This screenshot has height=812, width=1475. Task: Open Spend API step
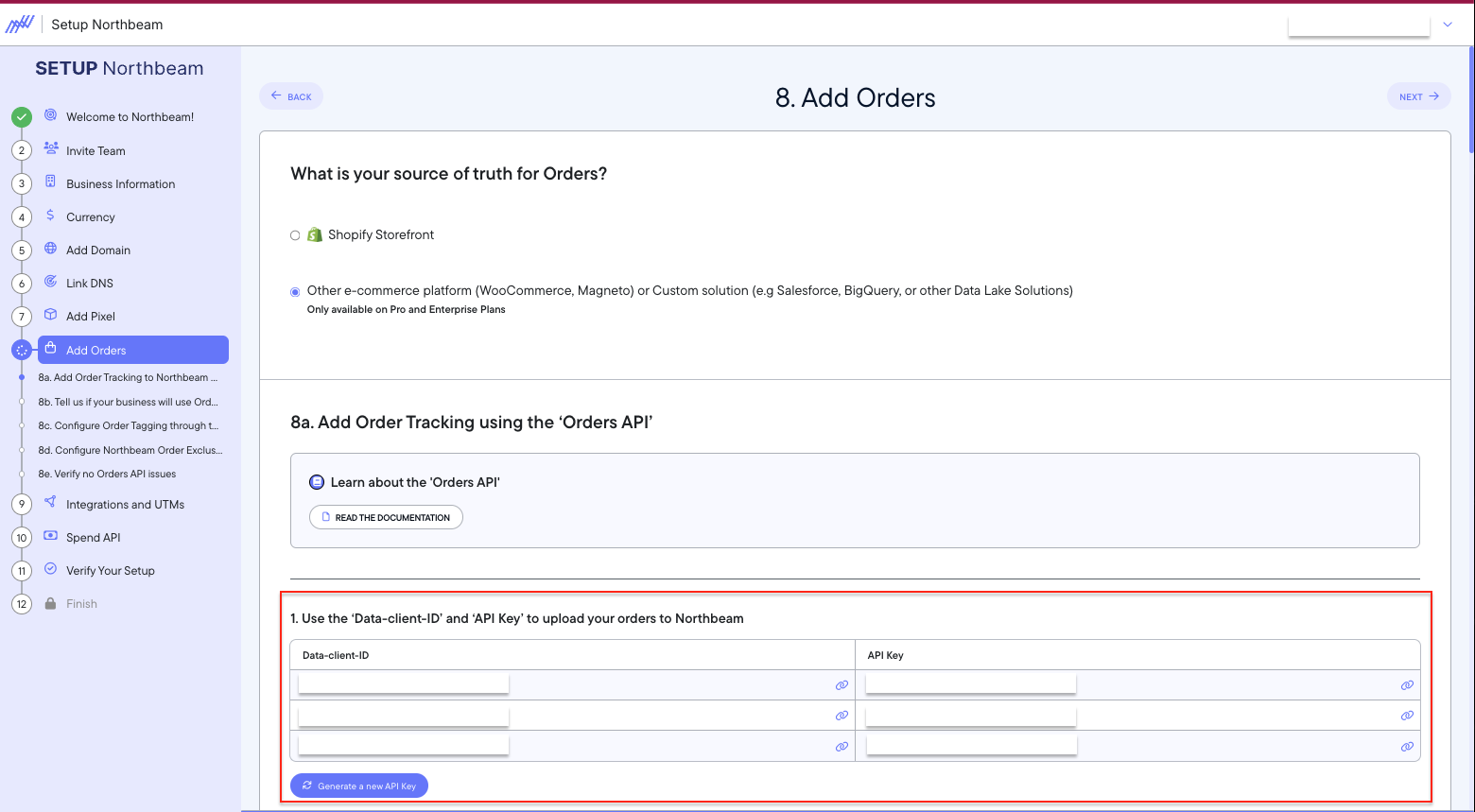tap(94, 538)
